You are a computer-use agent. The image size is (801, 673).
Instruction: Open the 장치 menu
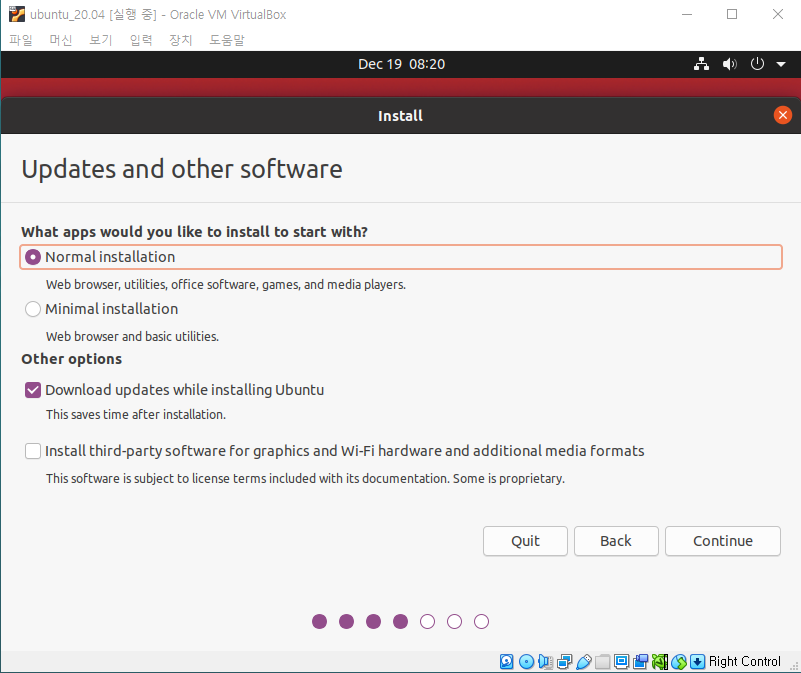pyautogui.click(x=180, y=40)
